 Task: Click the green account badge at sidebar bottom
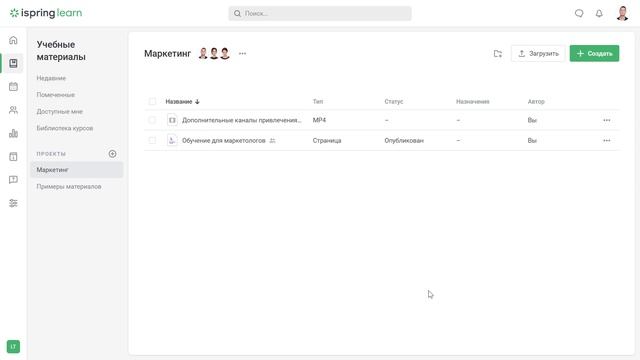(13, 347)
